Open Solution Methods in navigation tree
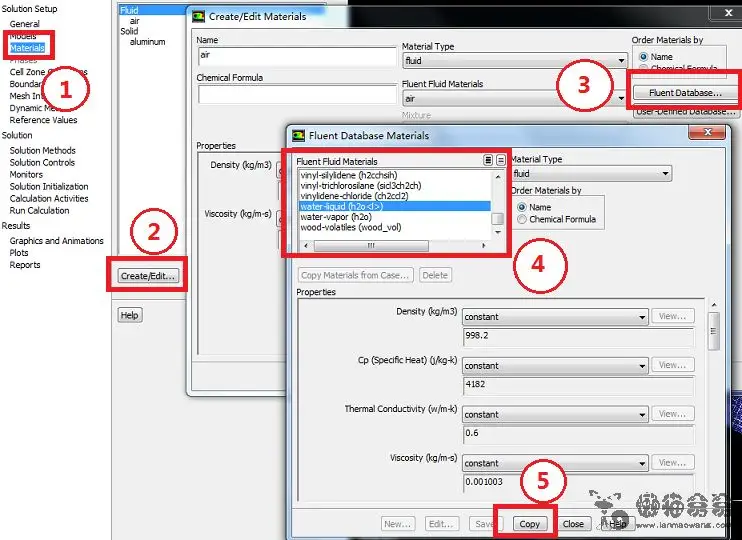Image resolution: width=742 pixels, height=540 pixels. pos(43,150)
